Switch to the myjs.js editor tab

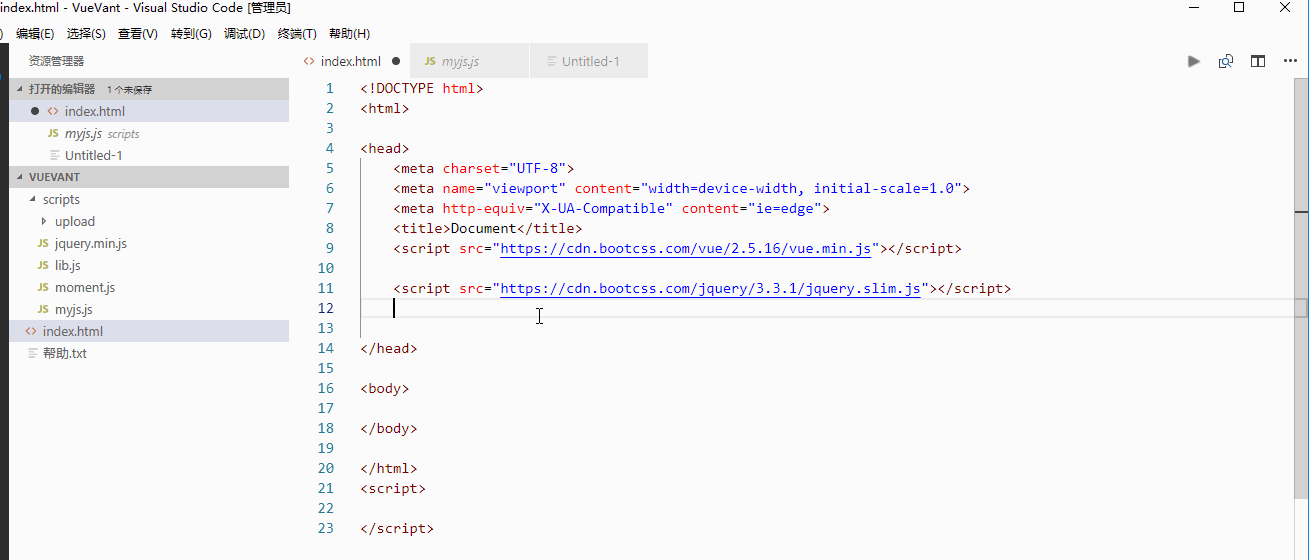pos(470,61)
